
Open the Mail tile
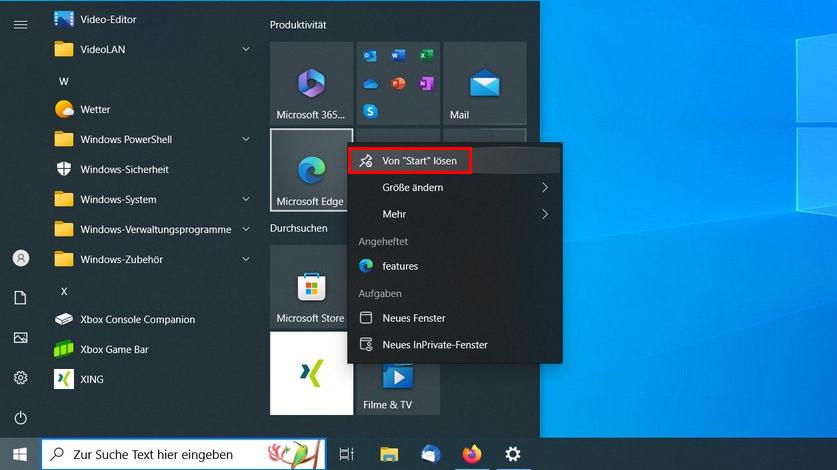point(485,84)
